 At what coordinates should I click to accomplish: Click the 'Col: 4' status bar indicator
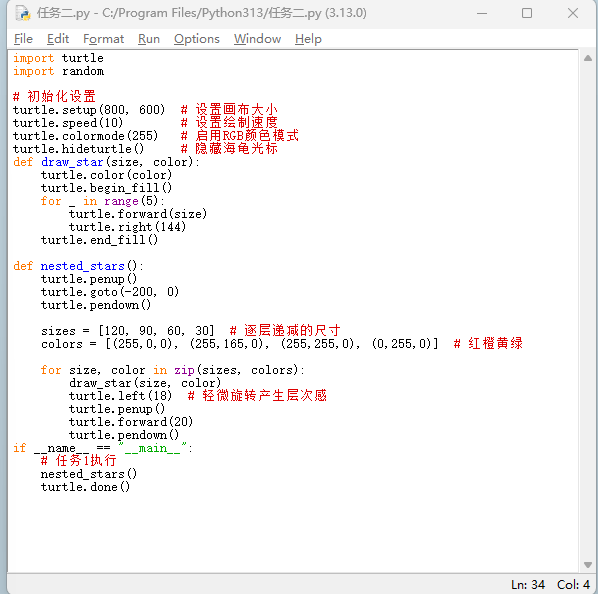click(574, 584)
